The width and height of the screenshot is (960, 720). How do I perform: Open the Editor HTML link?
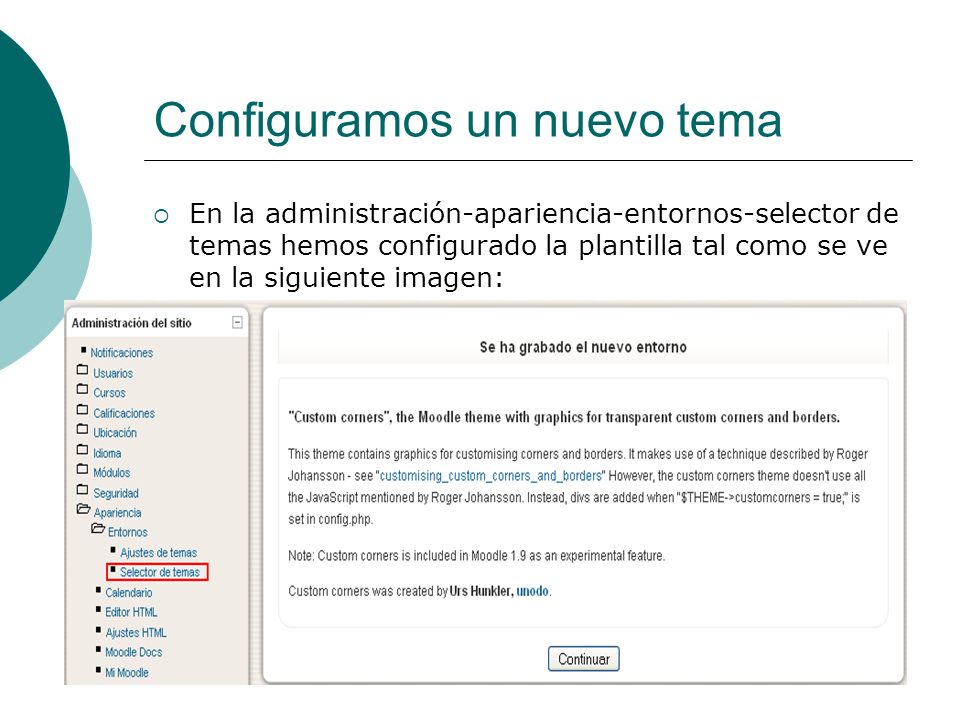tap(131, 612)
